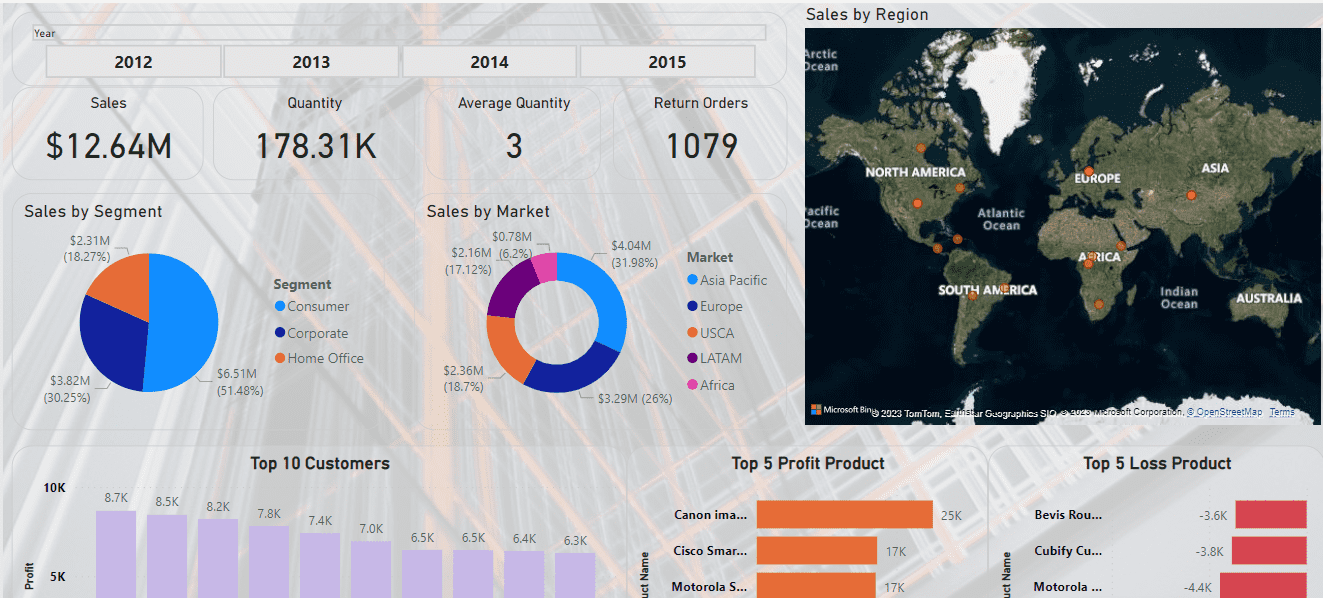Filter dashboard by year 2013
Screen dimensions: 1323x598
point(311,62)
